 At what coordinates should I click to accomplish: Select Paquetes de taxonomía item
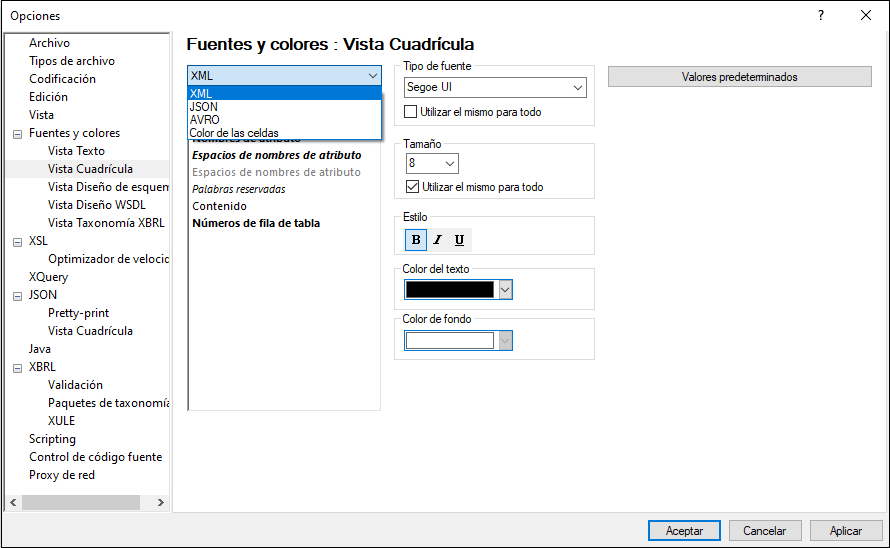point(108,403)
